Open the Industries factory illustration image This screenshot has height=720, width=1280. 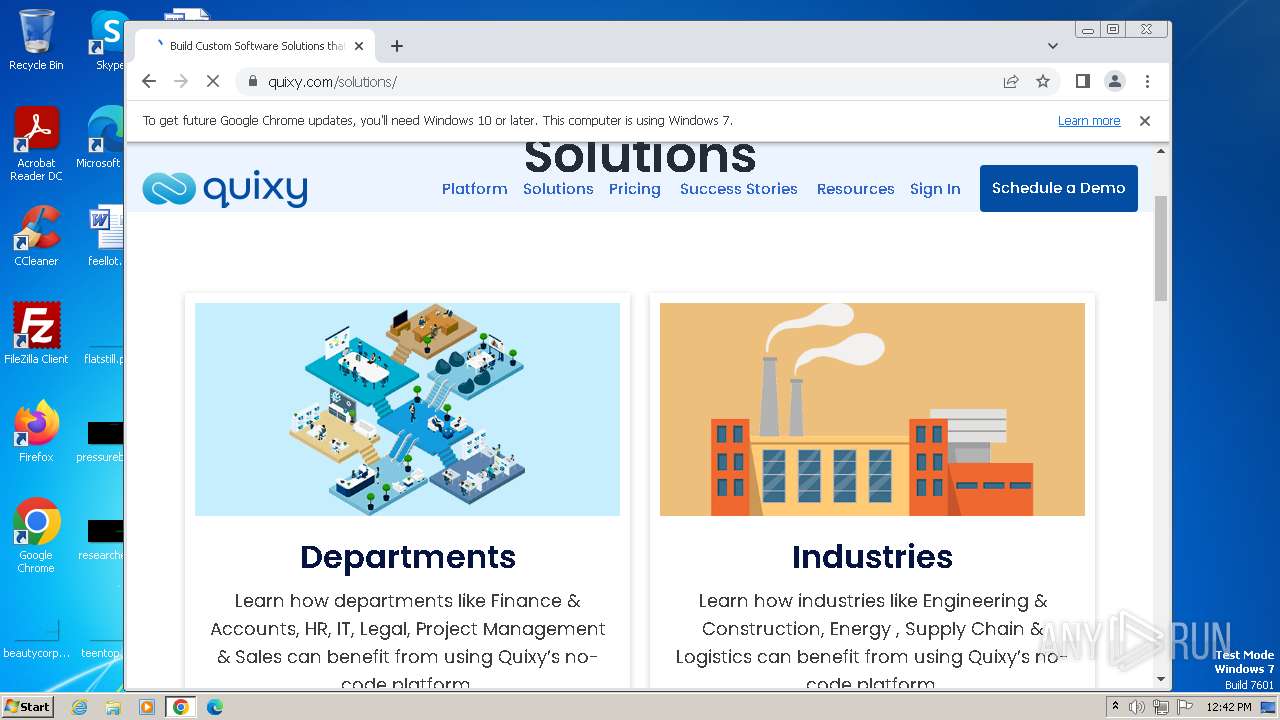pos(872,409)
